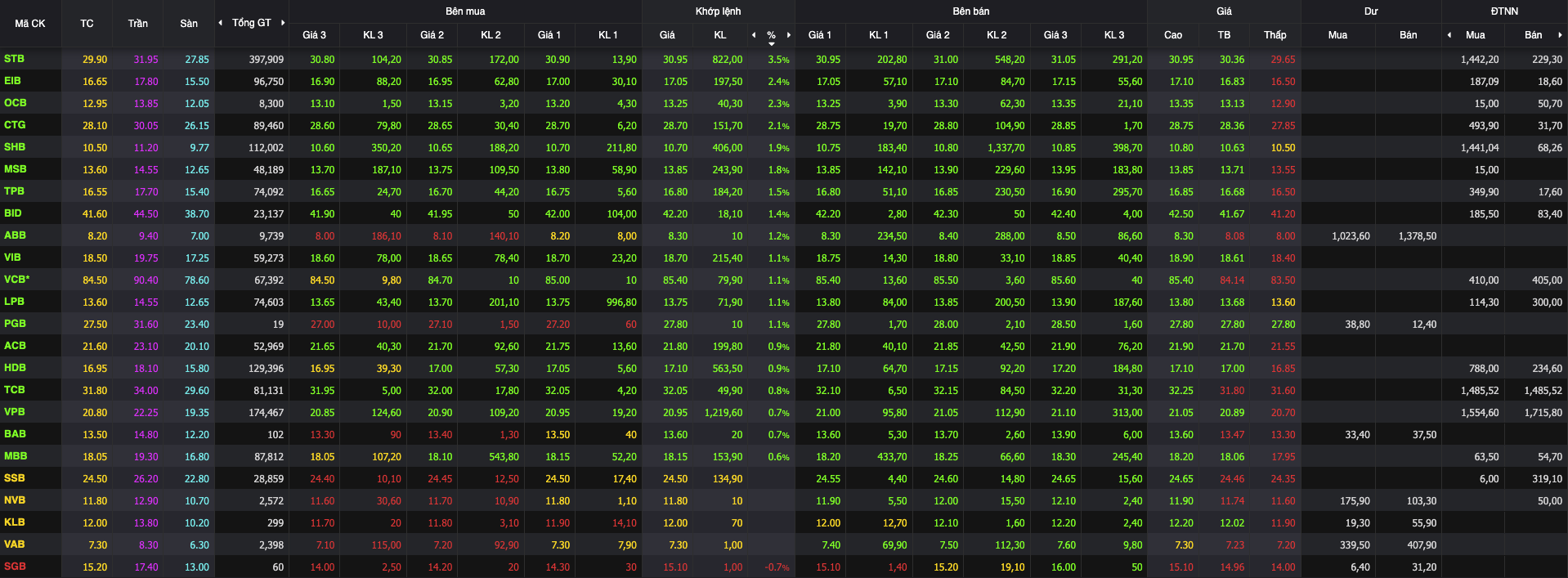Open the NVB stock symbol

pos(15,500)
